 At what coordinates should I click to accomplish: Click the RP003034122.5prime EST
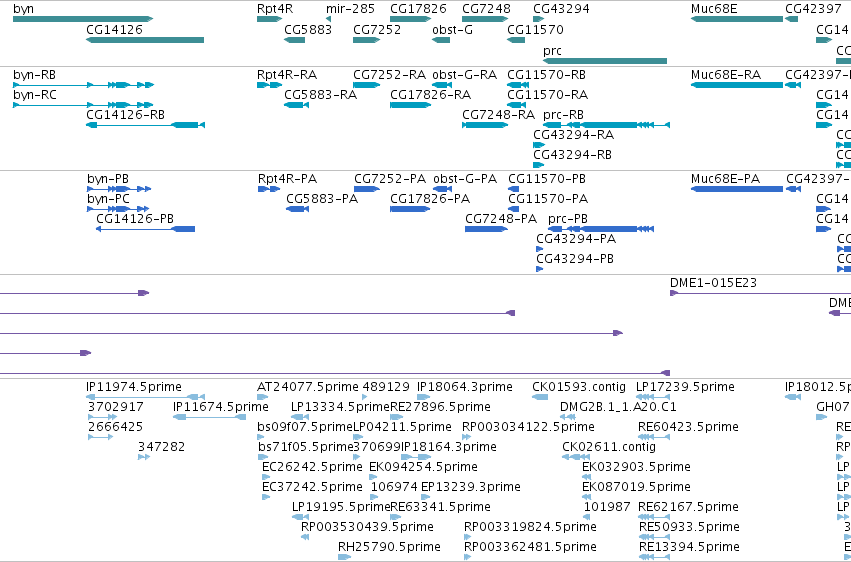click(x=467, y=437)
